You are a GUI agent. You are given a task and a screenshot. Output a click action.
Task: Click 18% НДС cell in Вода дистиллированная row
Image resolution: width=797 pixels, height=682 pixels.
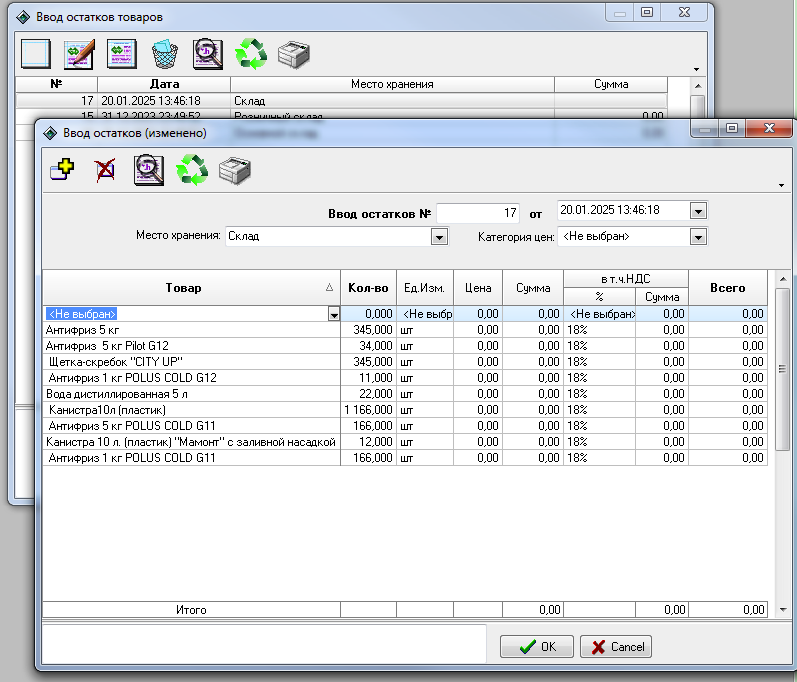click(600, 394)
